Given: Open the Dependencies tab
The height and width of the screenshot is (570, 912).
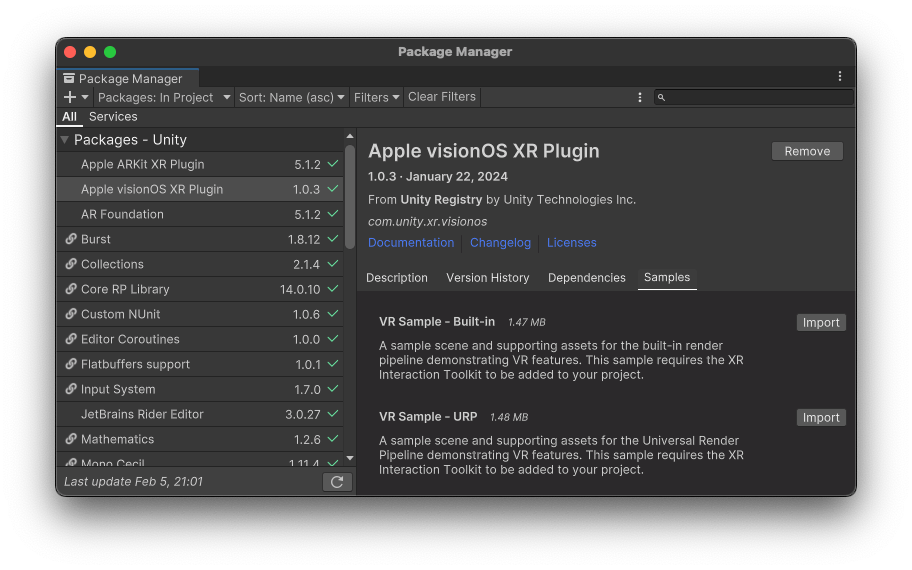Looking at the screenshot, I should [586, 278].
